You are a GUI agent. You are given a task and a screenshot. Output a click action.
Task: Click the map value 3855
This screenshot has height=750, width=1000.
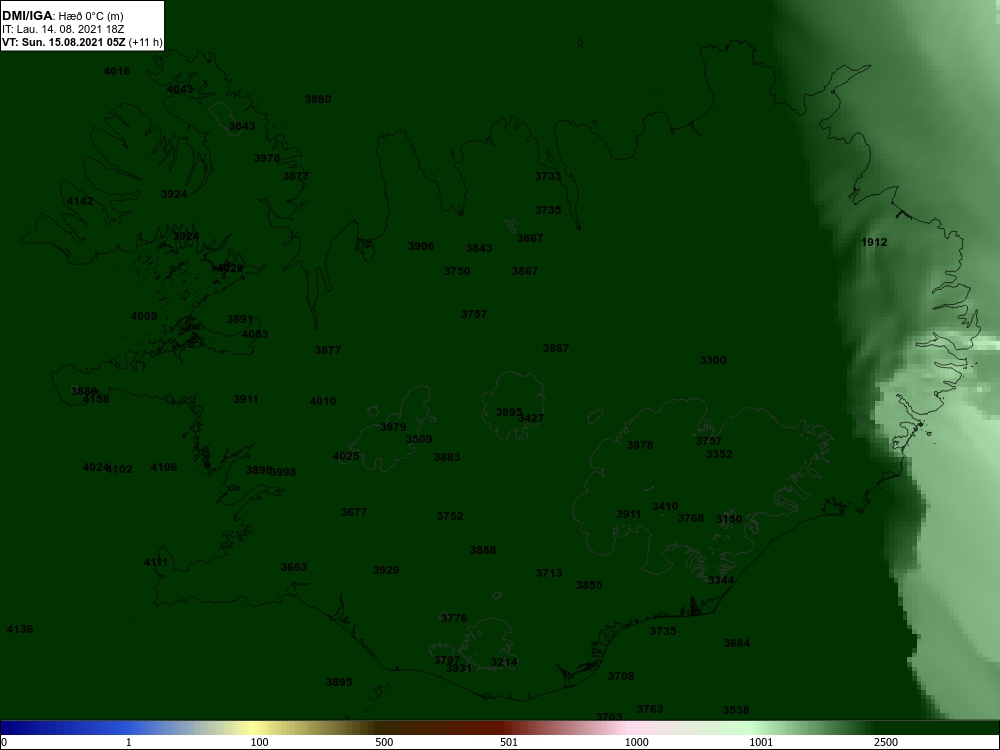coord(589,585)
